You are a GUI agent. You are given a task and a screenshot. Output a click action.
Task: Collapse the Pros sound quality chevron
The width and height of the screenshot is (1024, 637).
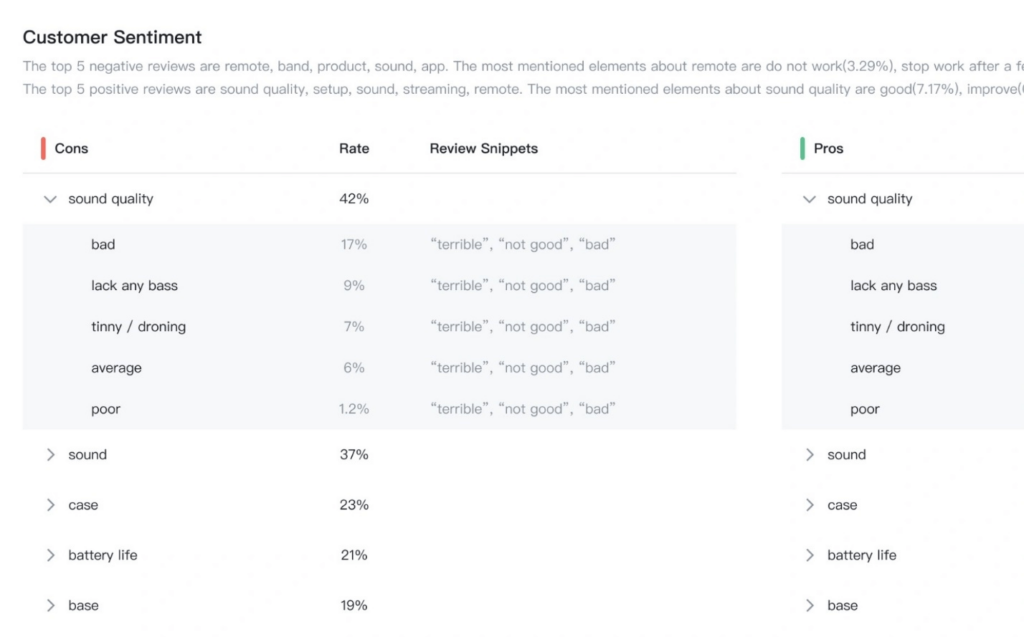pyautogui.click(x=809, y=199)
